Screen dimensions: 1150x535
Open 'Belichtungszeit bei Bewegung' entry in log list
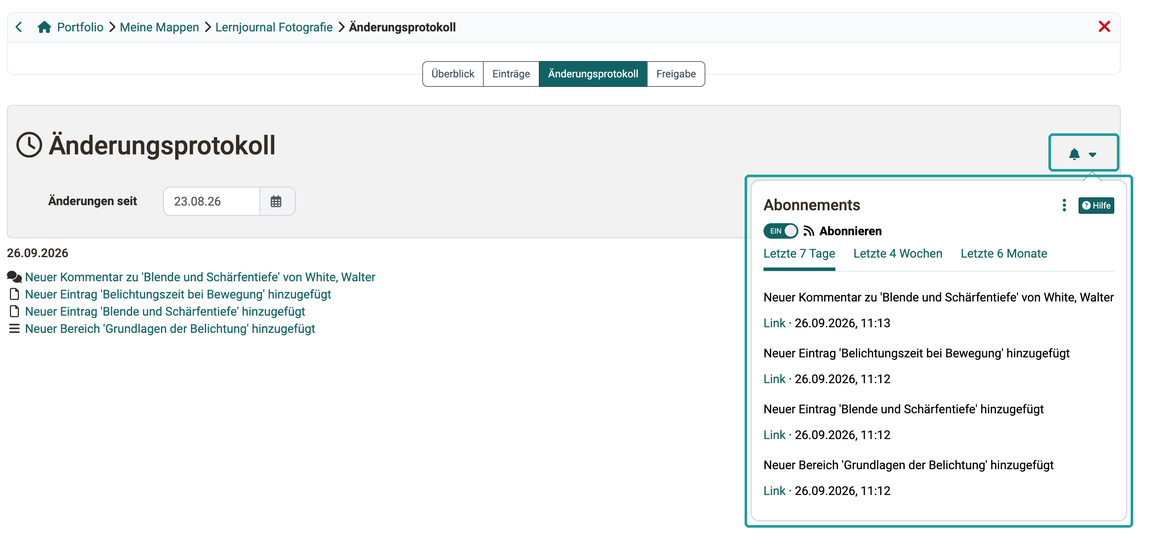point(178,294)
